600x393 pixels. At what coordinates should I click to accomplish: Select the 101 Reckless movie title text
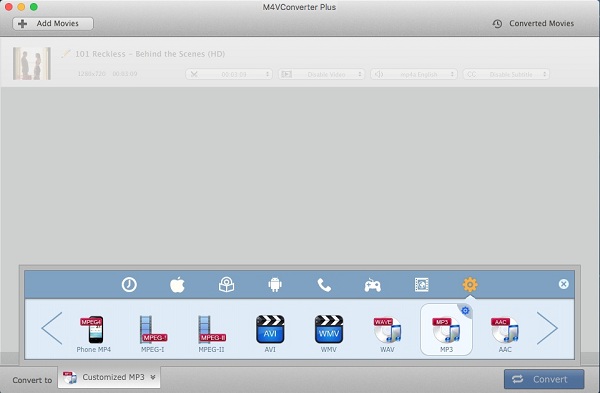(x=150, y=54)
